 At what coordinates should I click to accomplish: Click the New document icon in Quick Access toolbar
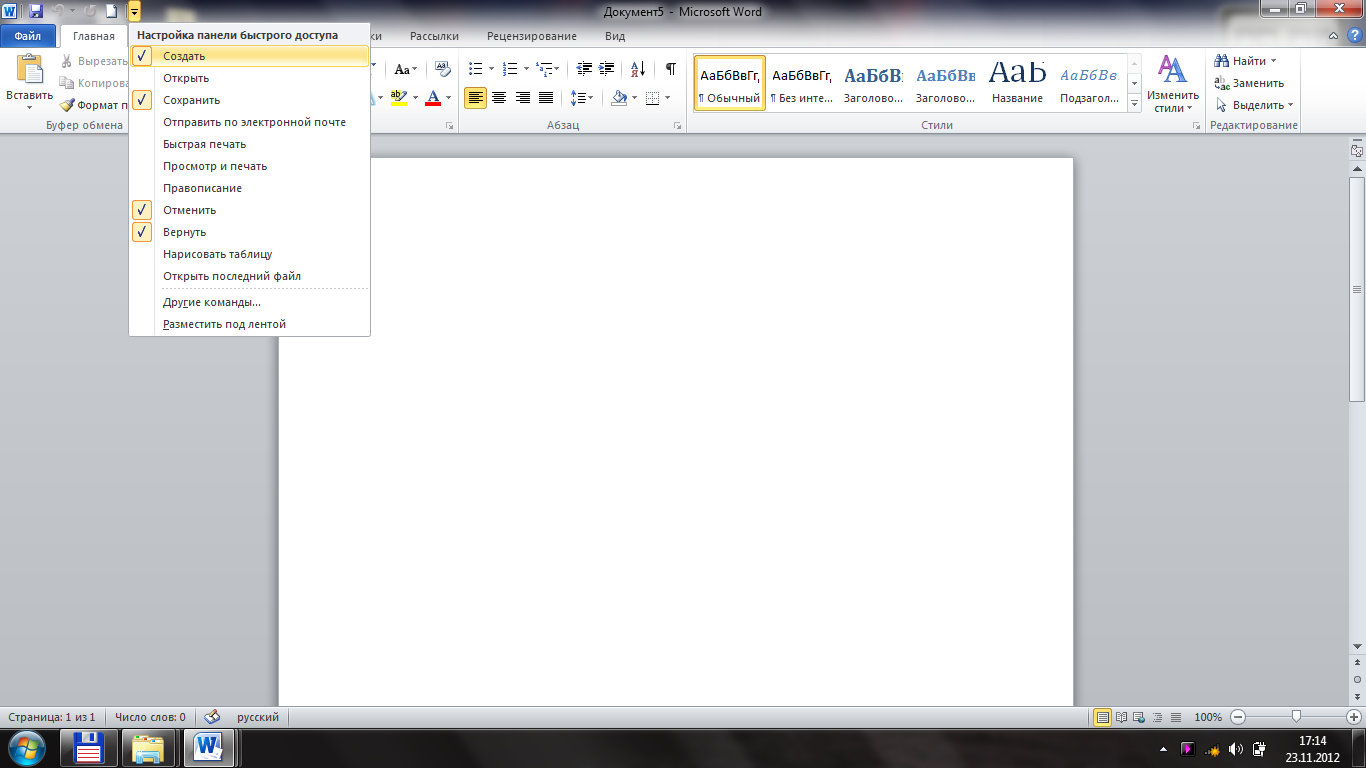pos(112,12)
